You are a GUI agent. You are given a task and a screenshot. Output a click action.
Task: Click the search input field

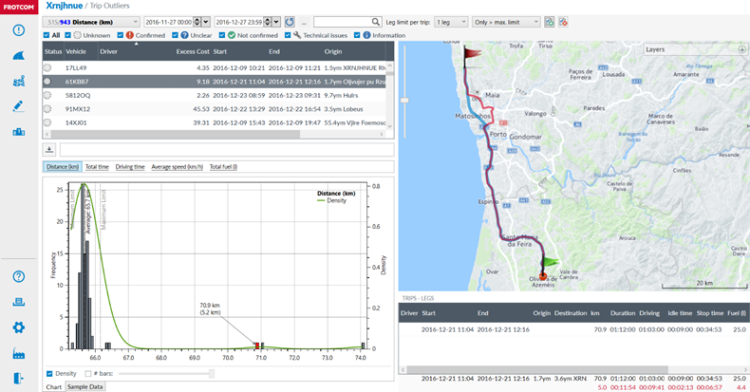pyautogui.click(x=343, y=22)
